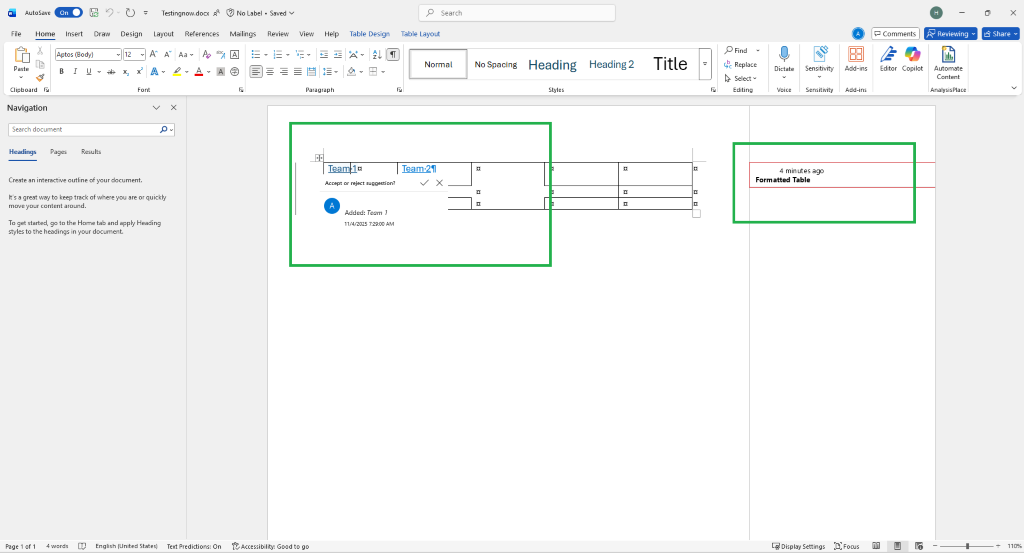Switch to Pages tab in Navigation pane

point(58,151)
